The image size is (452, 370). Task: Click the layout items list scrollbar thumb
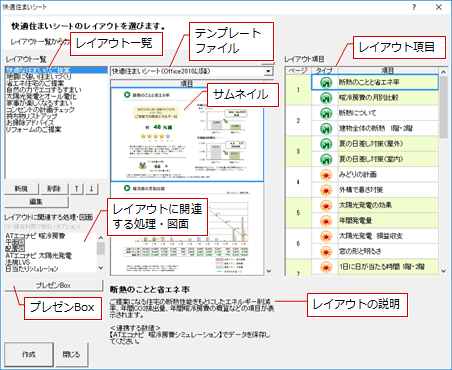(443, 107)
